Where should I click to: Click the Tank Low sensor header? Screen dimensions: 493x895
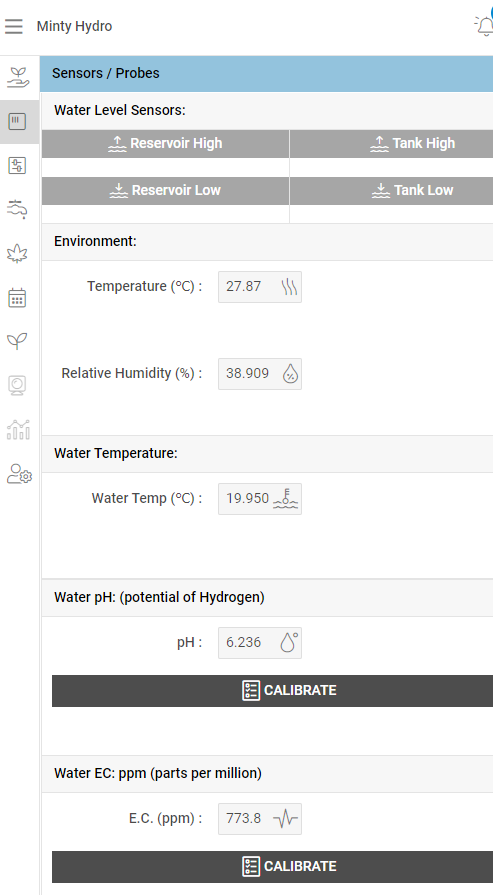[391, 191]
